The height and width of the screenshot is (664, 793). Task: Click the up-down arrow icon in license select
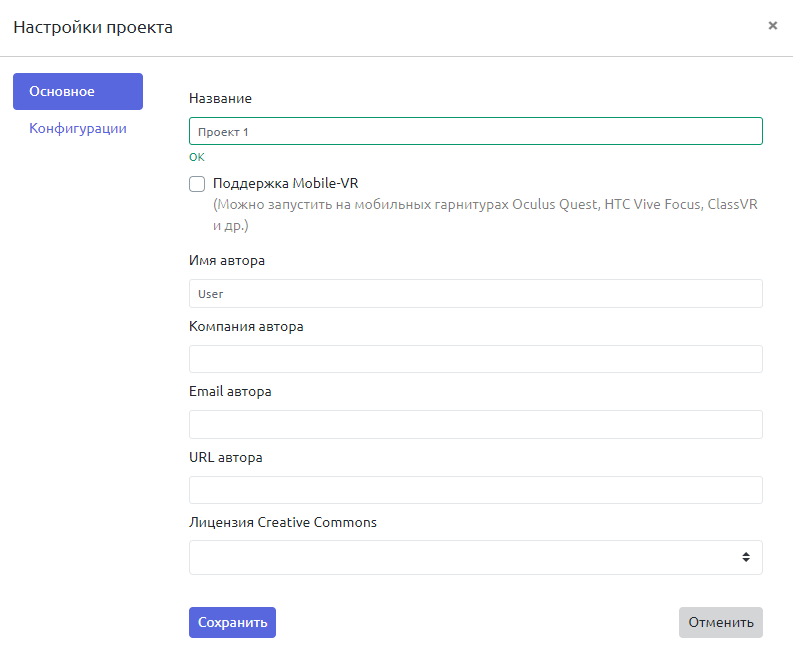coord(746,557)
